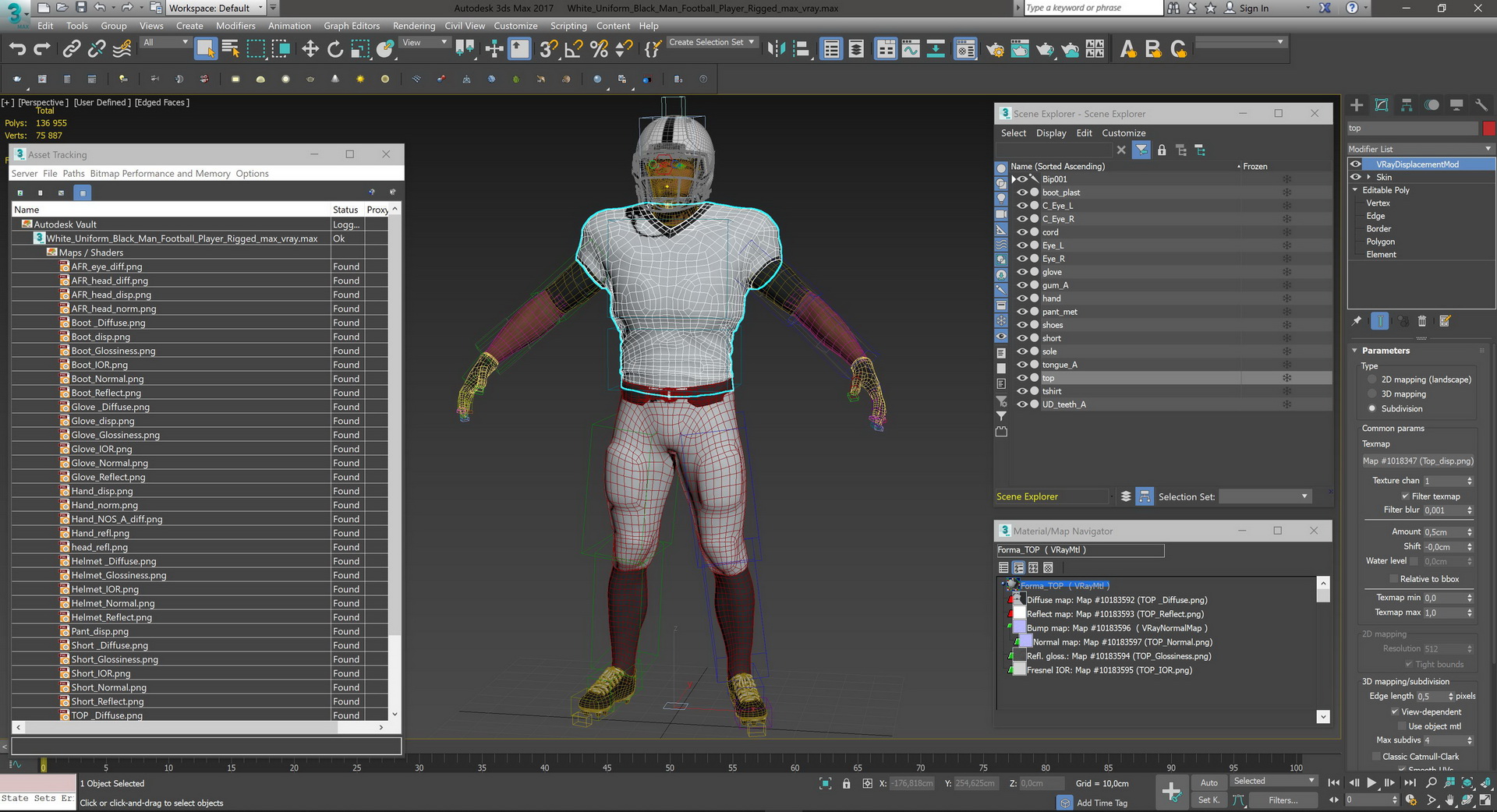Expand Bip001 in Scene Explorer
This screenshot has height=812, width=1497.
click(1014, 179)
